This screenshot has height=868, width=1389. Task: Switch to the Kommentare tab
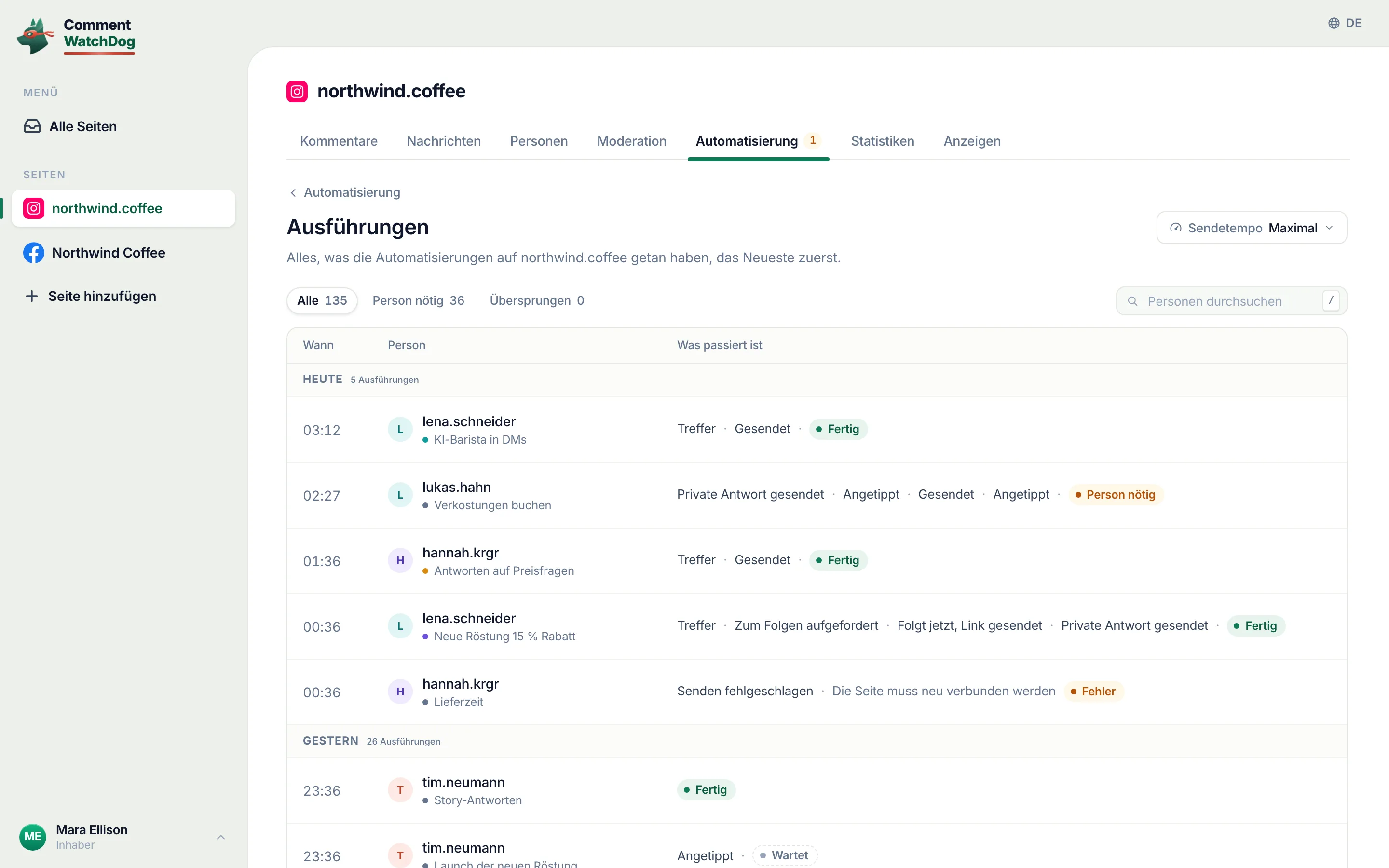tap(339, 141)
